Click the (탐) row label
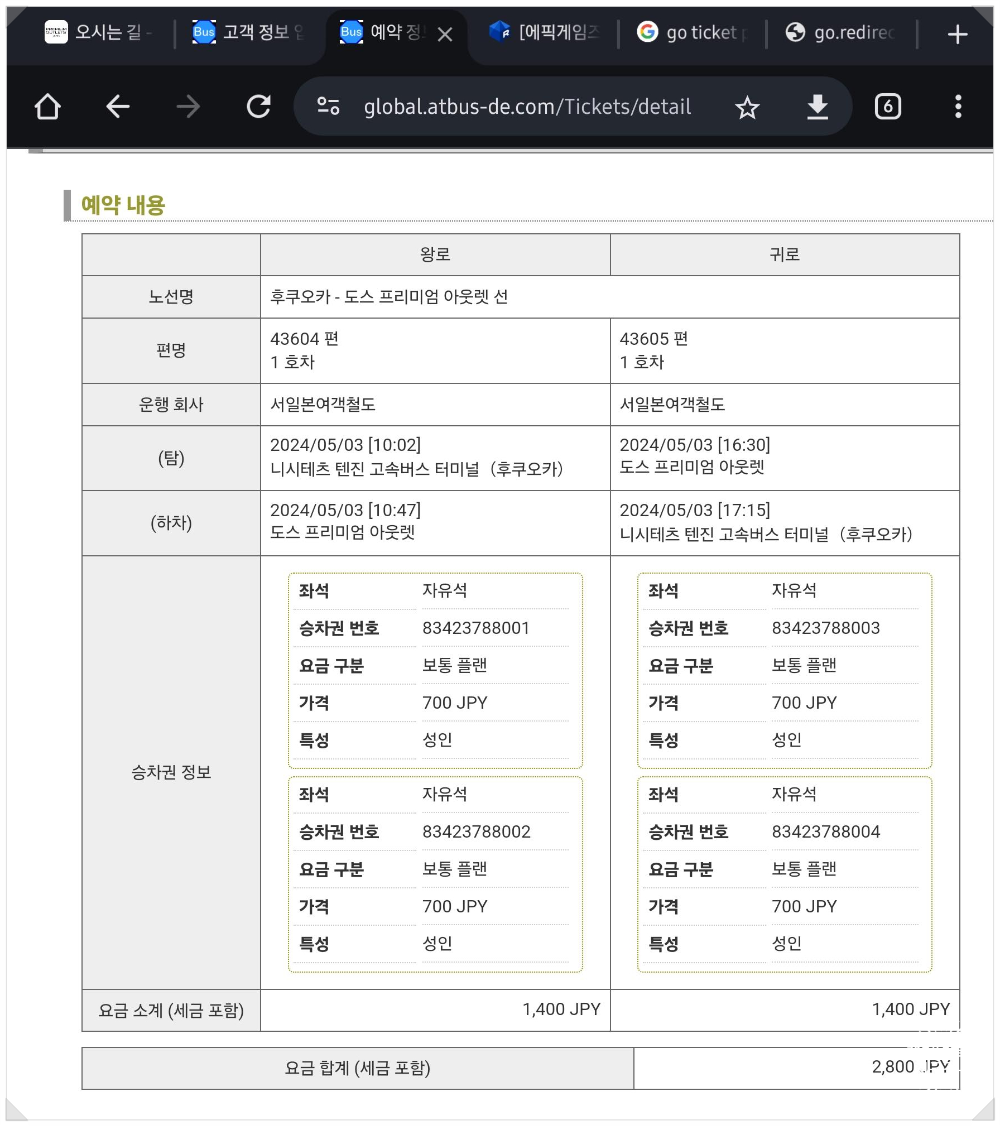Screen dimensions: 1000x1126 [171, 458]
